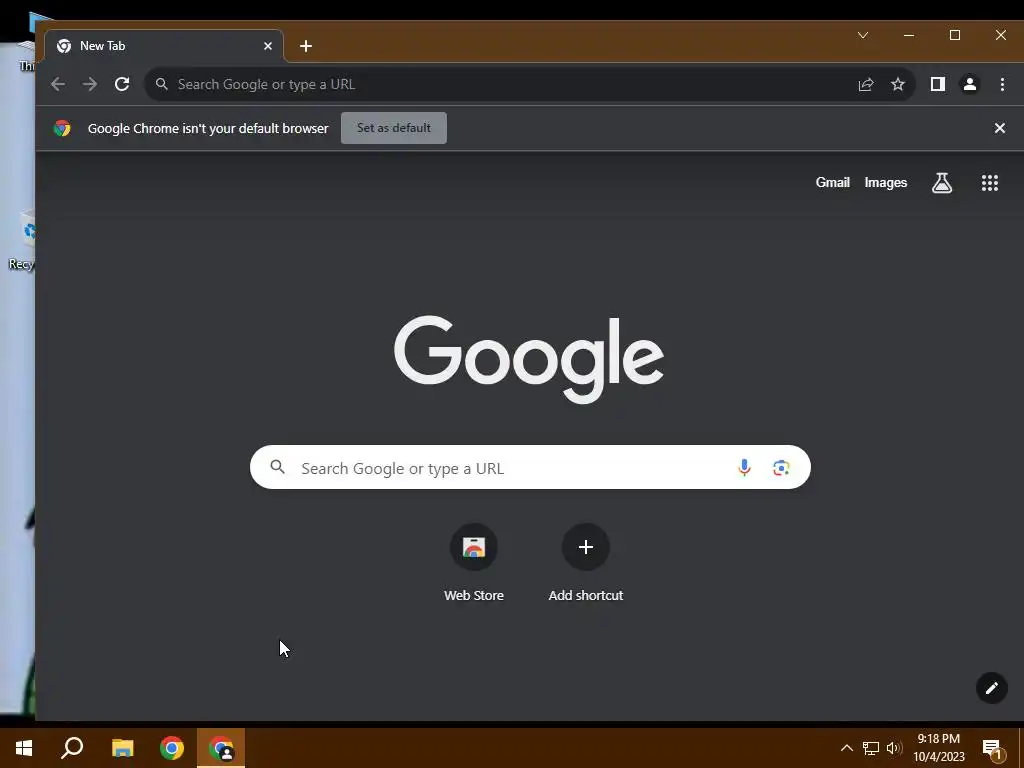Click the forward navigation arrow

[x=89, y=84]
